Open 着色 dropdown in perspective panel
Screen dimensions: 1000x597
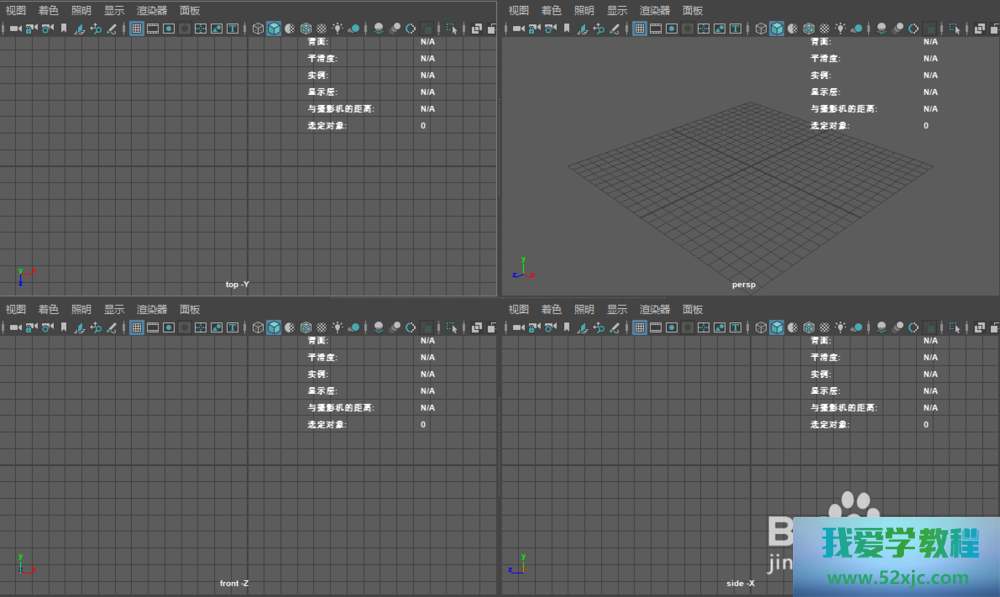click(x=551, y=10)
